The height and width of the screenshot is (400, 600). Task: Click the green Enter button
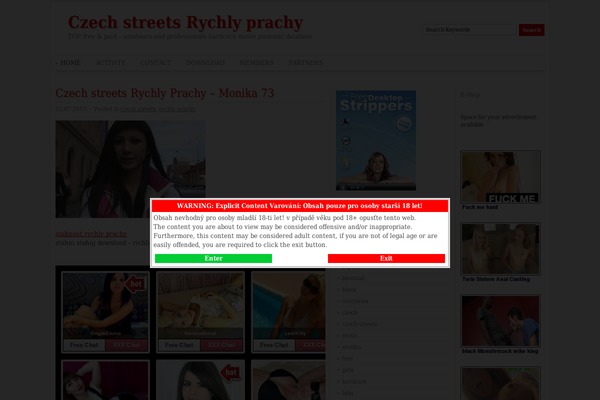[213, 258]
